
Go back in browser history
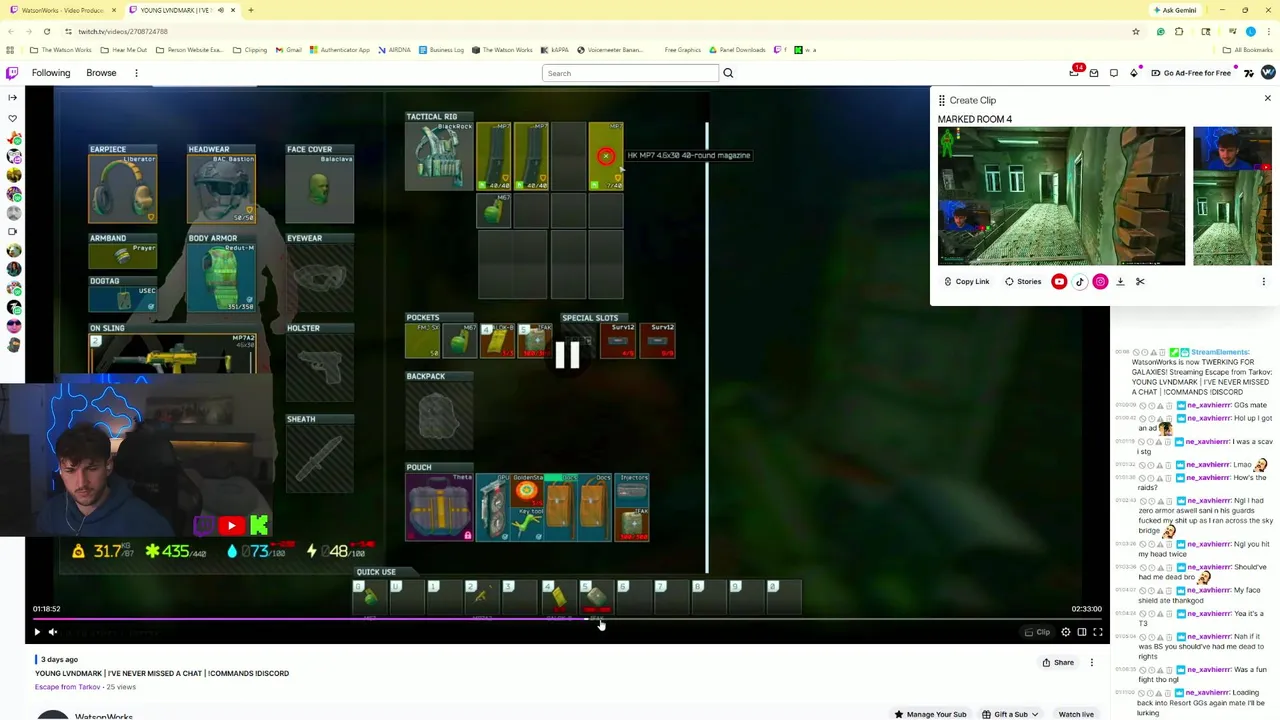coord(10,31)
